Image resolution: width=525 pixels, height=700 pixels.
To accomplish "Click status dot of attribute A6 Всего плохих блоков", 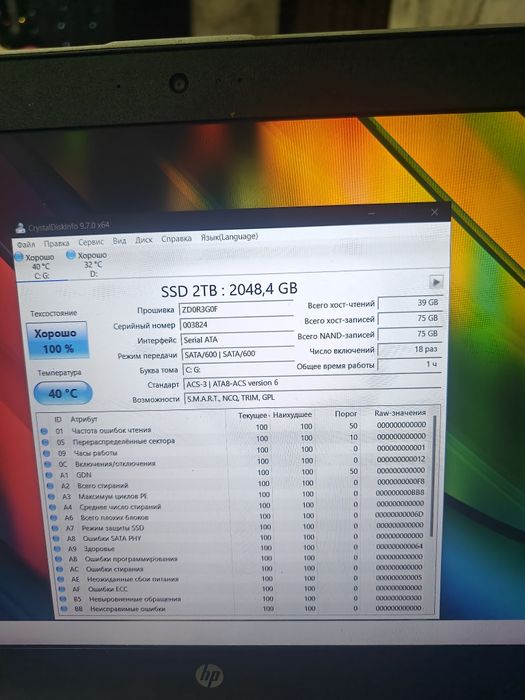I will 54,518.
